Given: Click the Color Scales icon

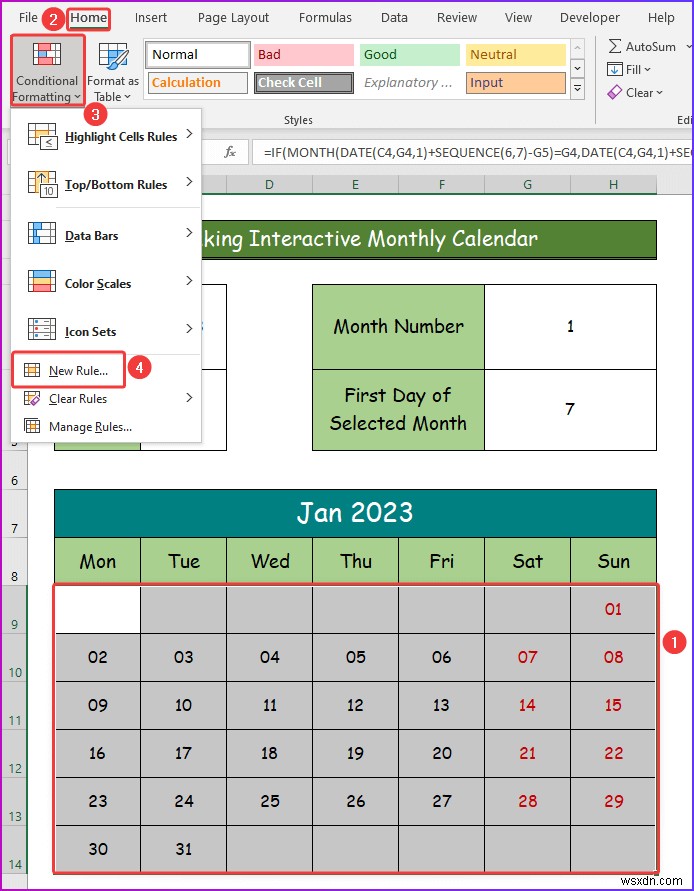Looking at the screenshot, I should pyautogui.click(x=42, y=282).
